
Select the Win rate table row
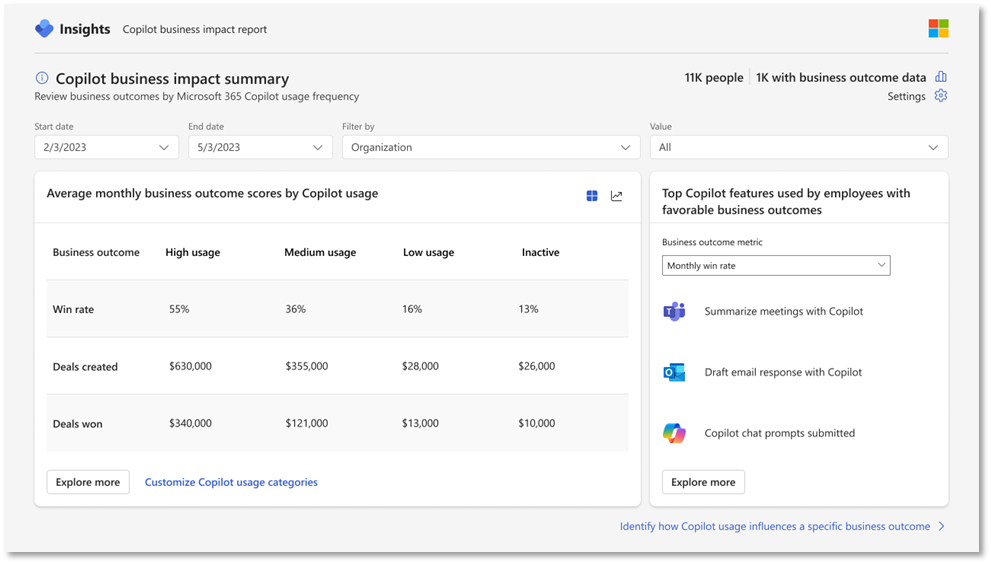click(337, 309)
